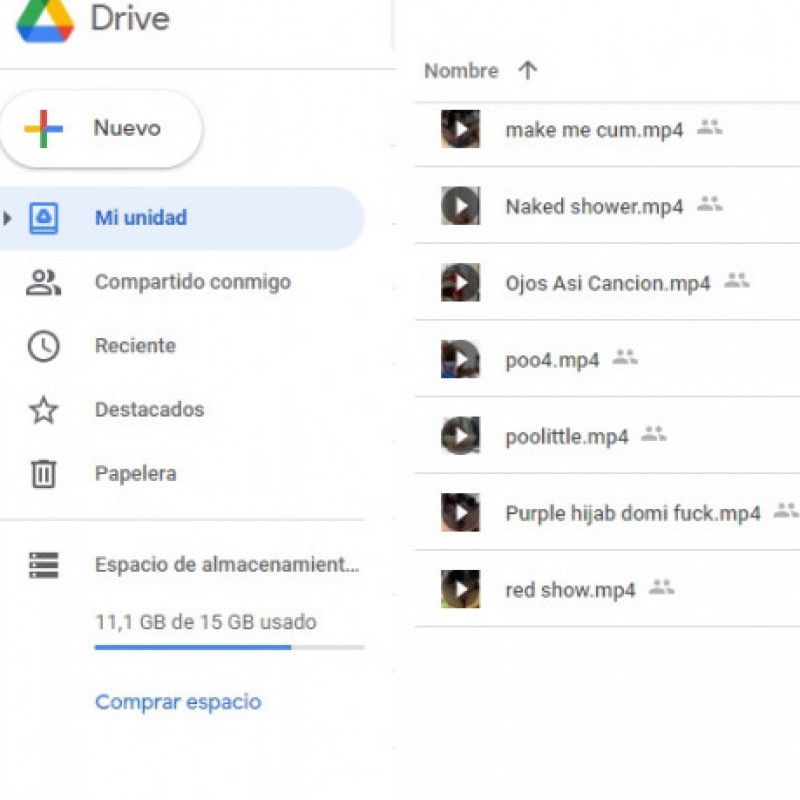Click the Espacio de almacenamiento storage icon
Image resolution: width=800 pixels, height=800 pixels.
click(43, 564)
